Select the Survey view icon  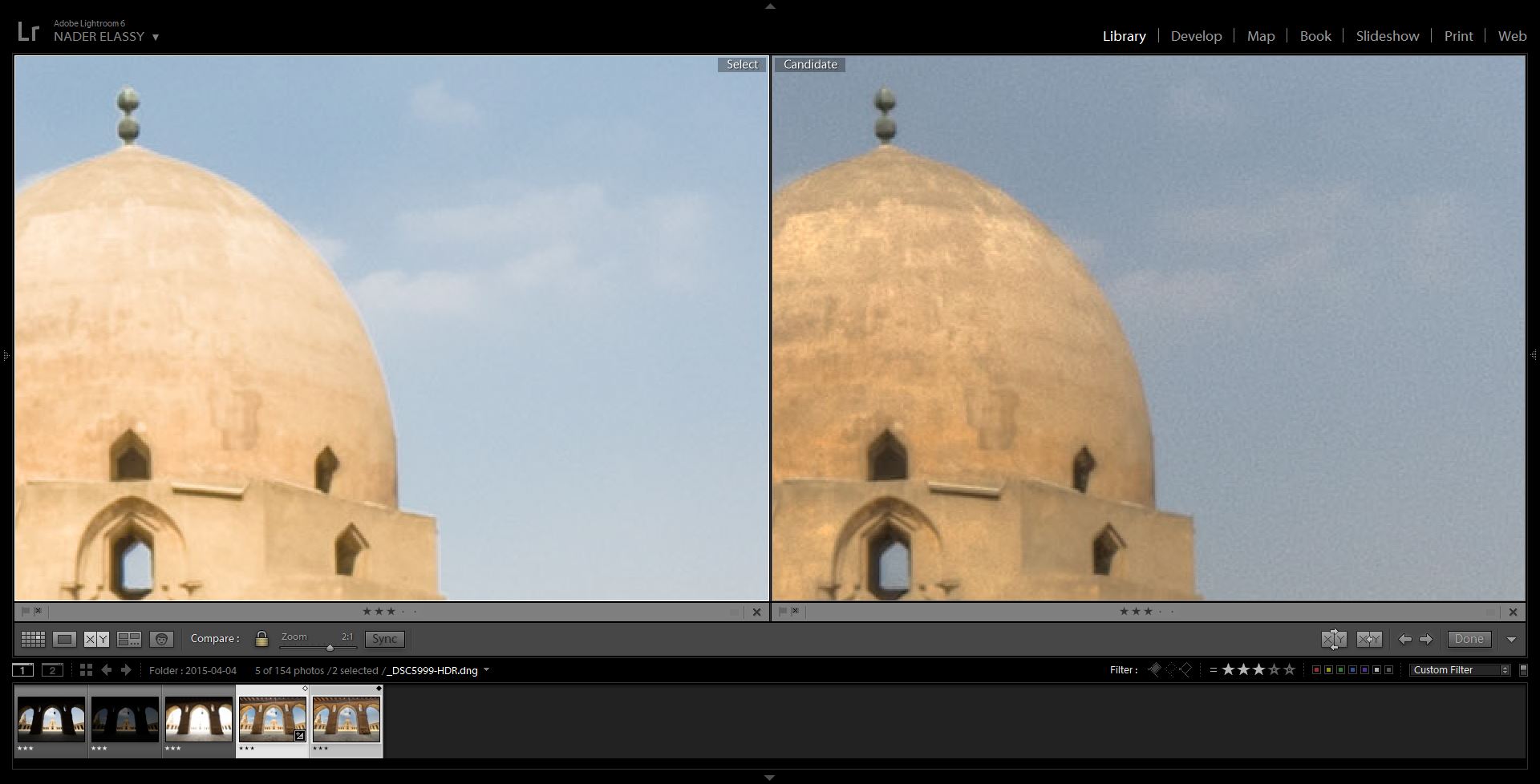[x=129, y=639]
